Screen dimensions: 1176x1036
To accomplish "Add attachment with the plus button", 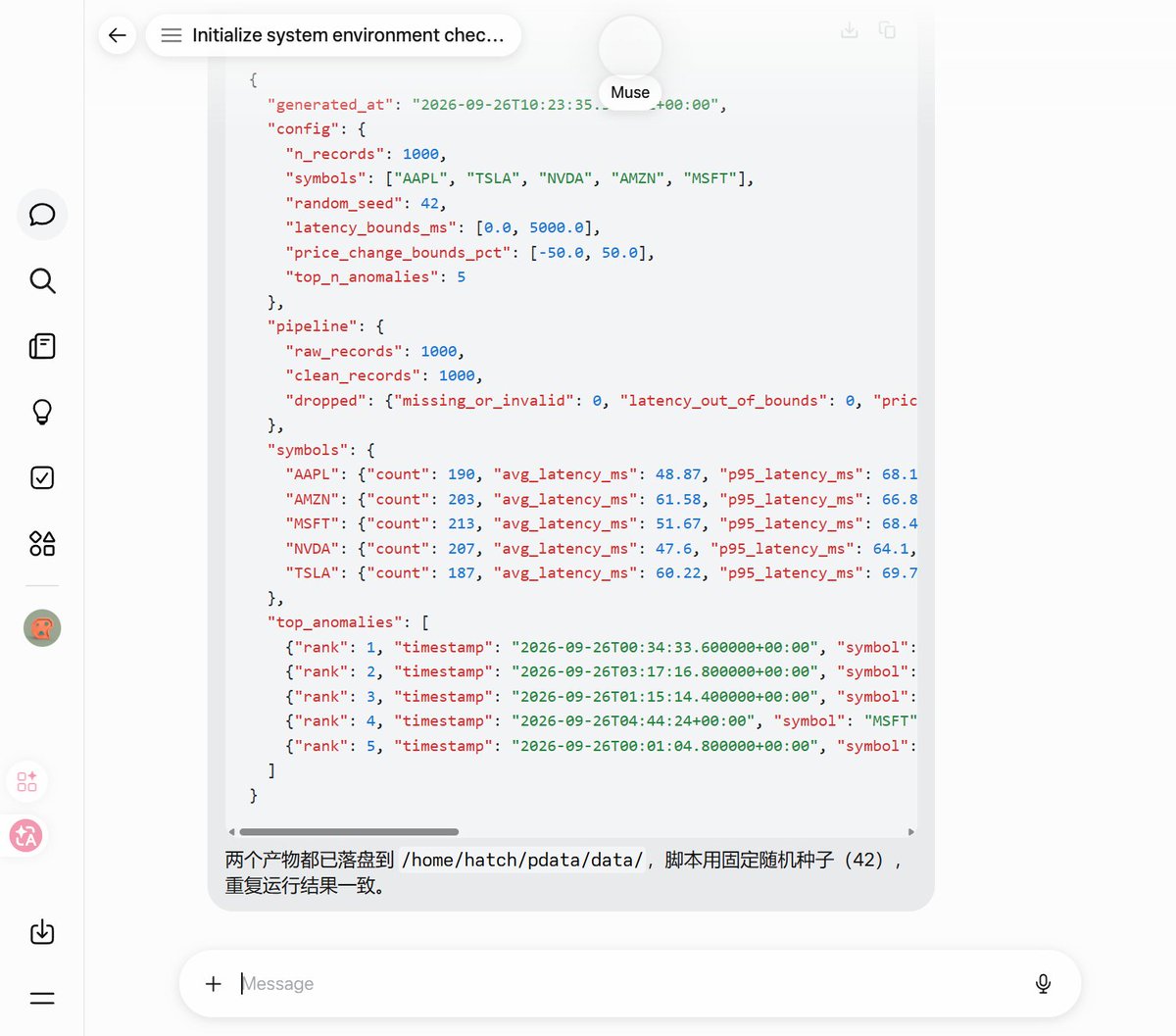I will pos(214,983).
